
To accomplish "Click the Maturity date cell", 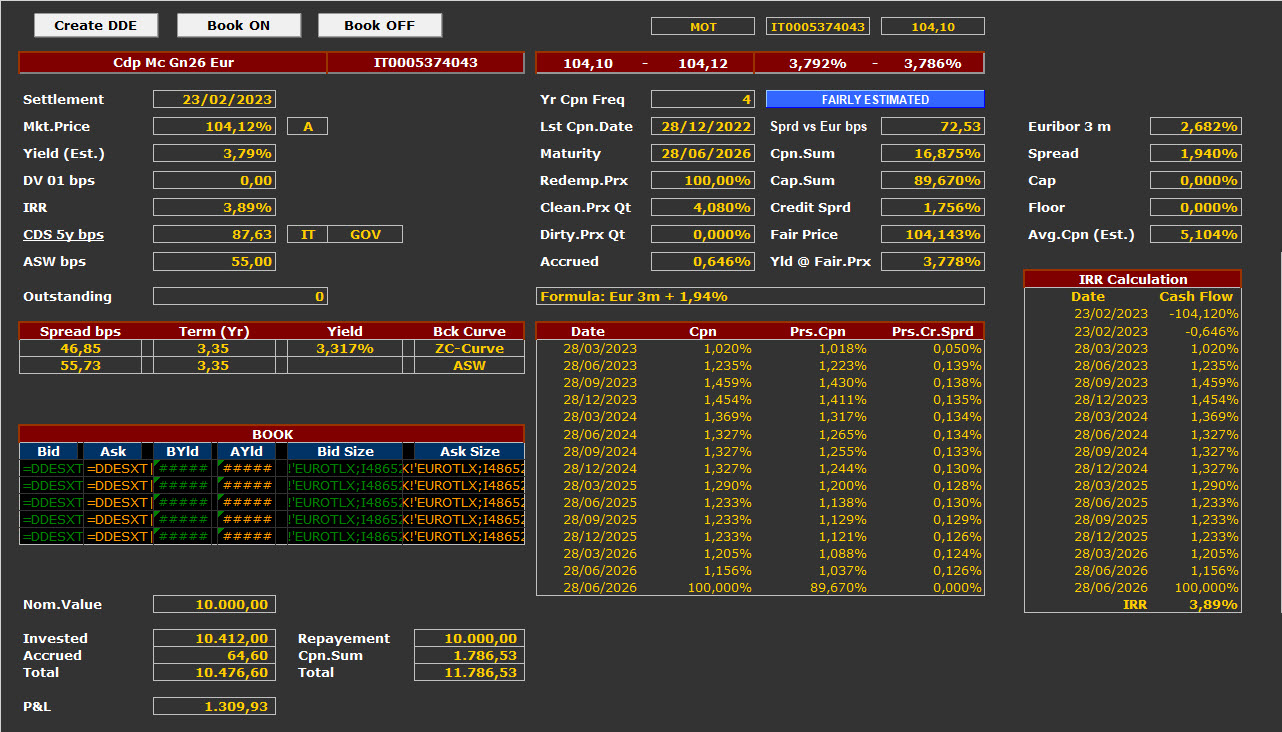I will pyautogui.click(x=701, y=154).
